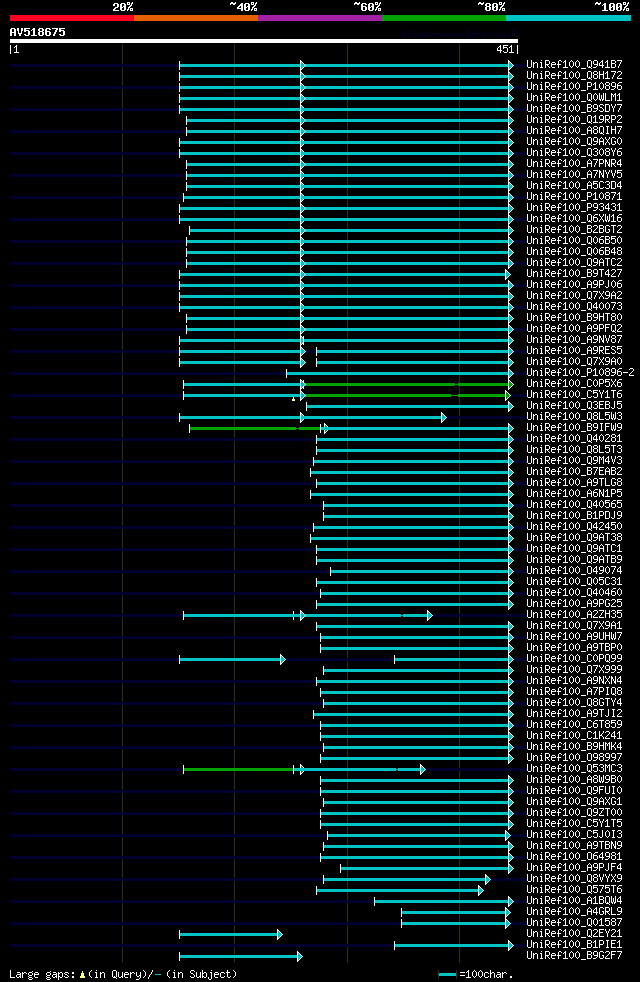The height and width of the screenshot is (982, 640).
Task: Select the UniRef100_A9UHW7 label
Action: click(574, 637)
